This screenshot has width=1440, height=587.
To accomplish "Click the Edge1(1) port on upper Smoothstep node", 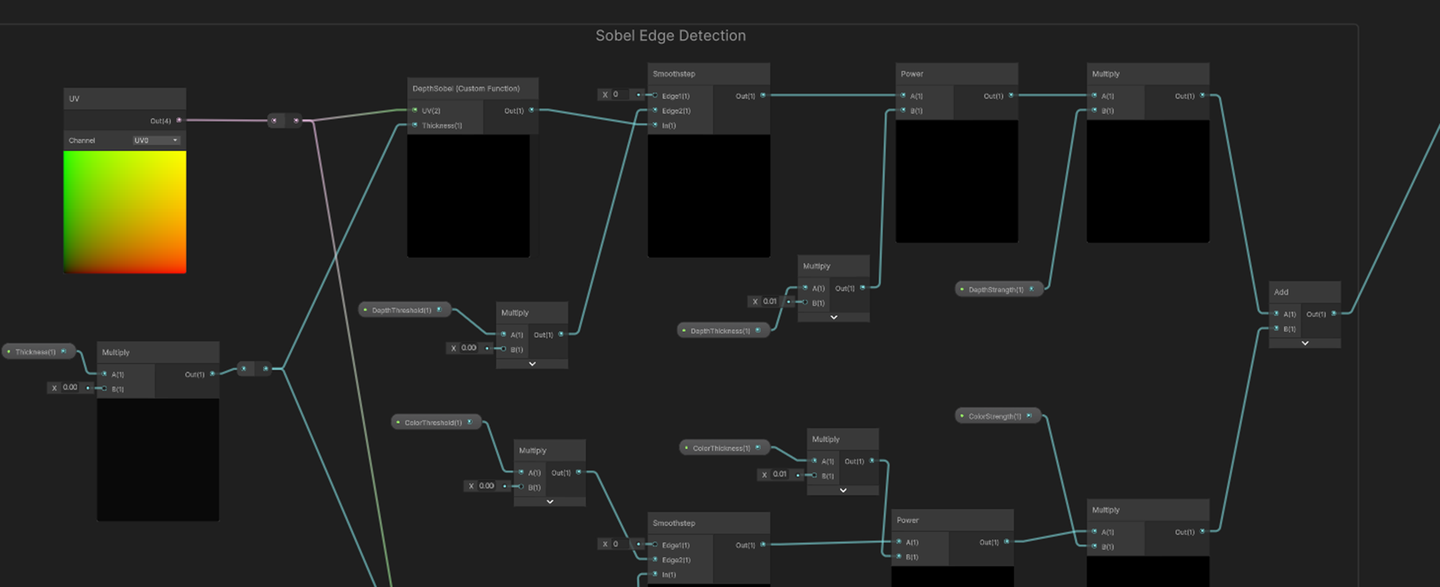I will pyautogui.click(x=653, y=96).
